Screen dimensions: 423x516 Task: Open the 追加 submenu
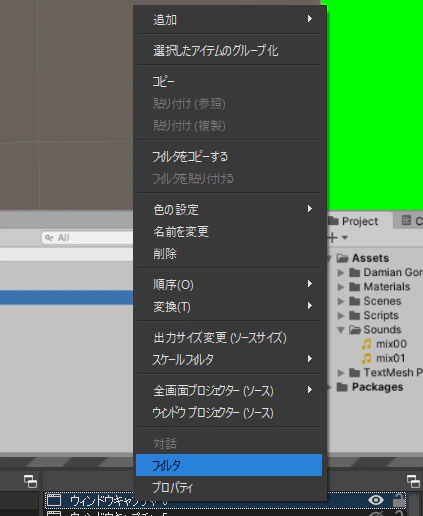tap(229, 20)
